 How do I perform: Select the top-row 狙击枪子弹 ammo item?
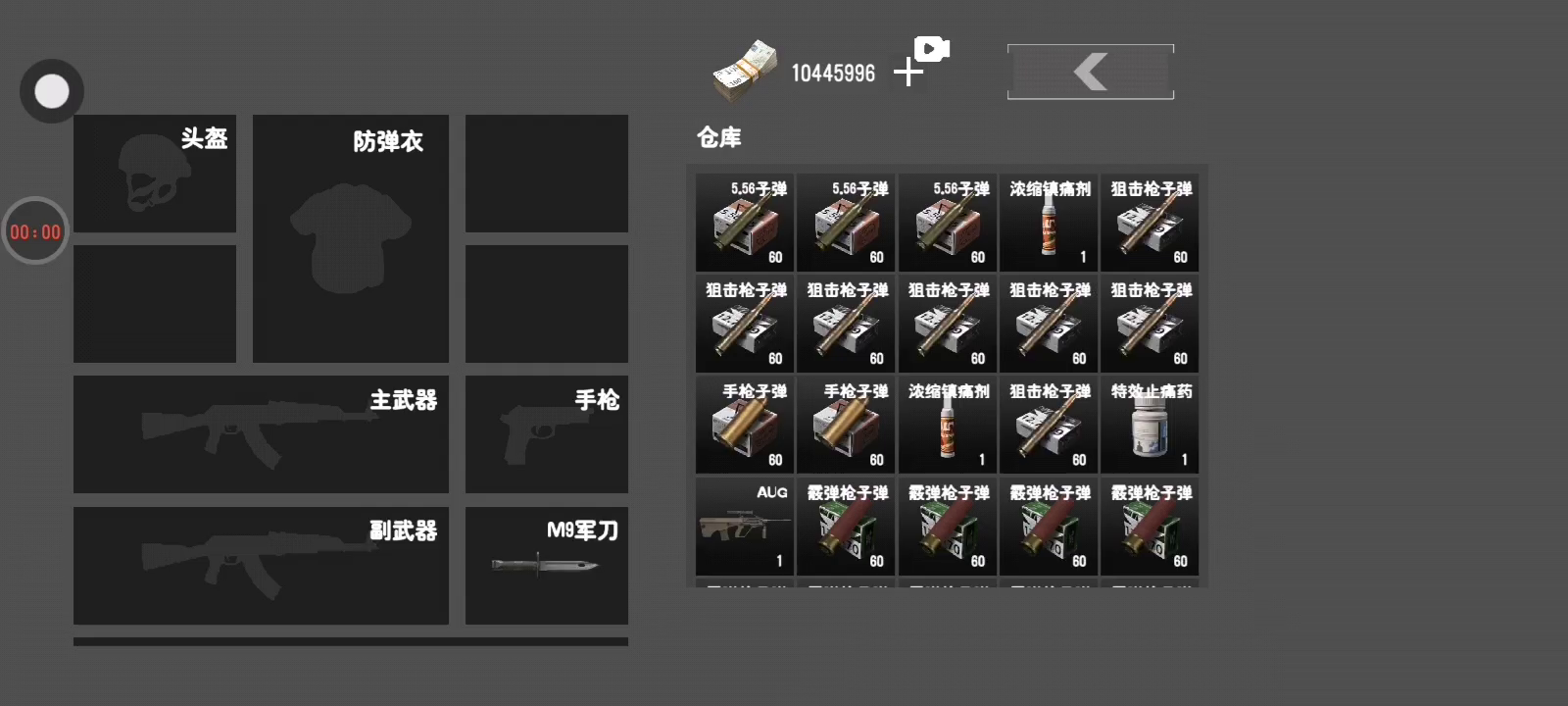click(x=1150, y=223)
